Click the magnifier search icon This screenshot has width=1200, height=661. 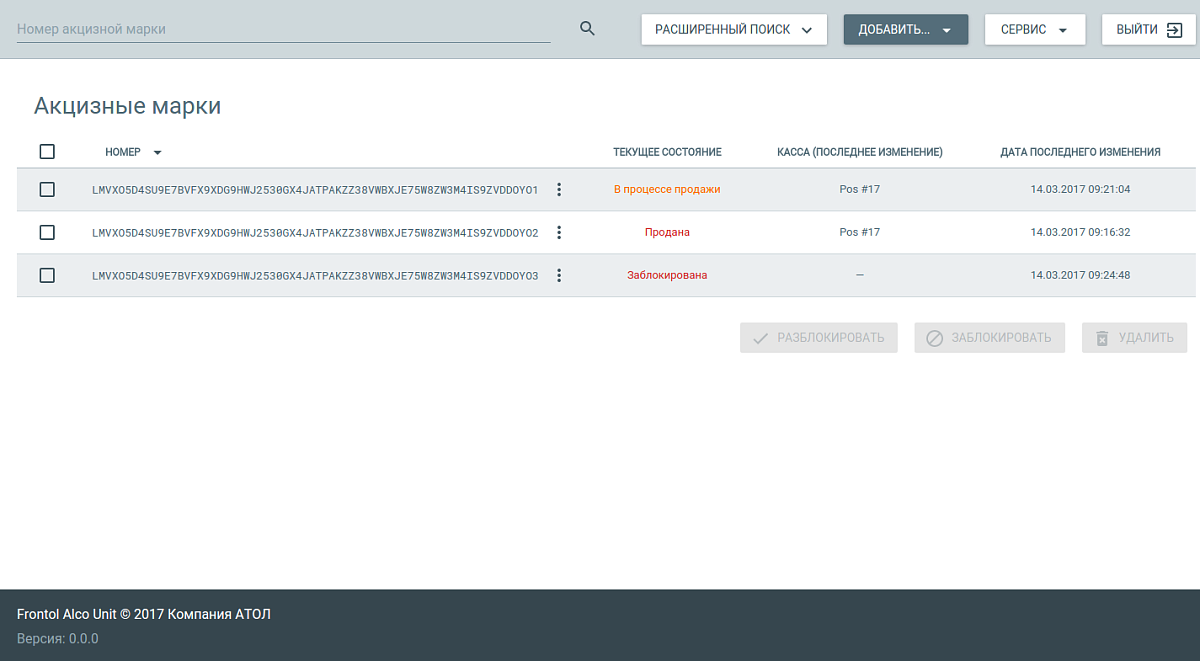(588, 29)
